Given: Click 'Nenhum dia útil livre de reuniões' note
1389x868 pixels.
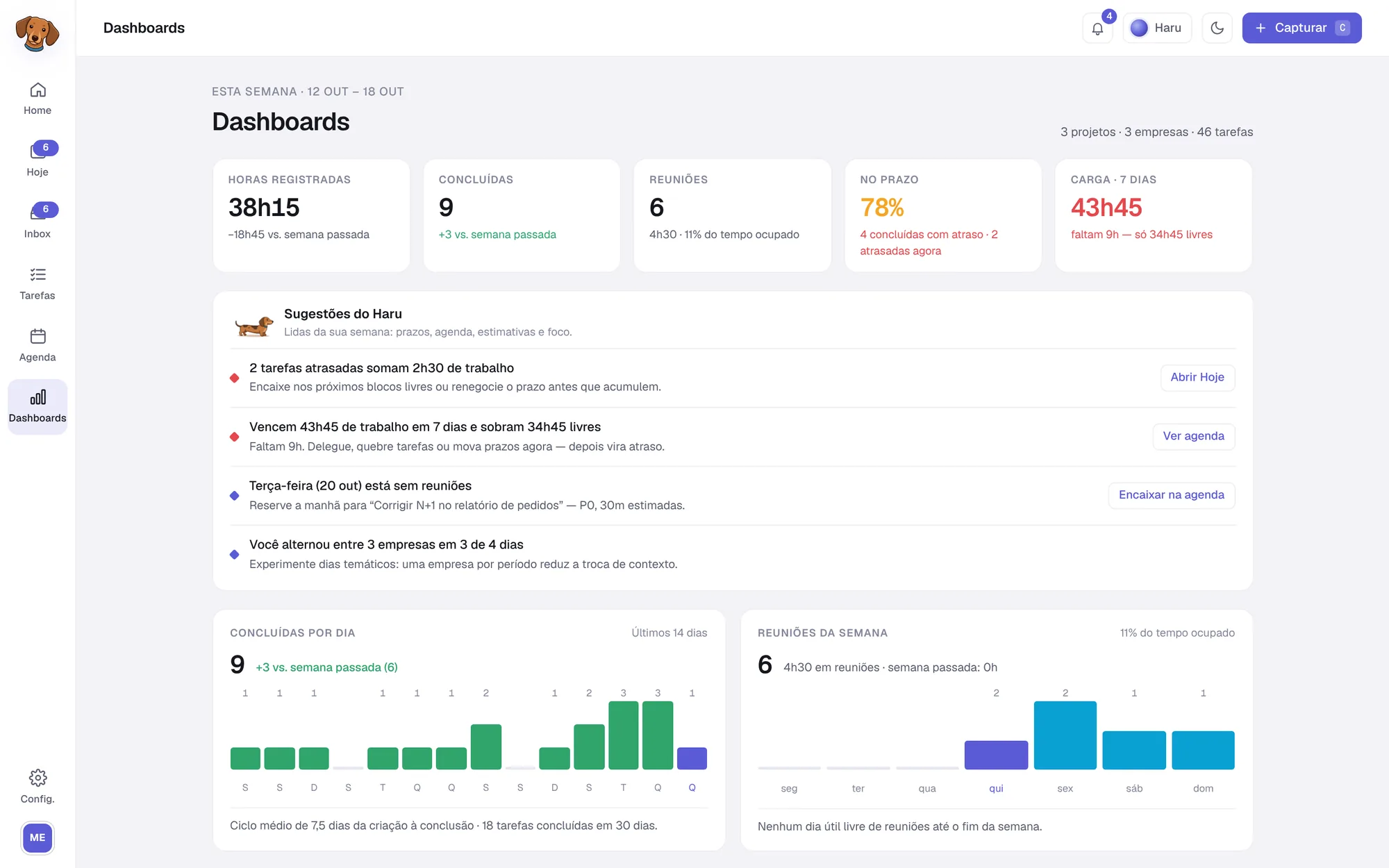Looking at the screenshot, I should [899, 826].
